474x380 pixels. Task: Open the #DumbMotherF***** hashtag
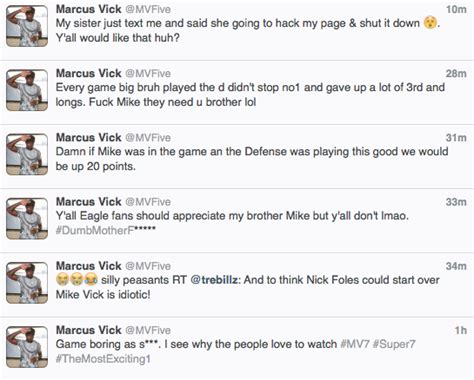click(x=106, y=230)
